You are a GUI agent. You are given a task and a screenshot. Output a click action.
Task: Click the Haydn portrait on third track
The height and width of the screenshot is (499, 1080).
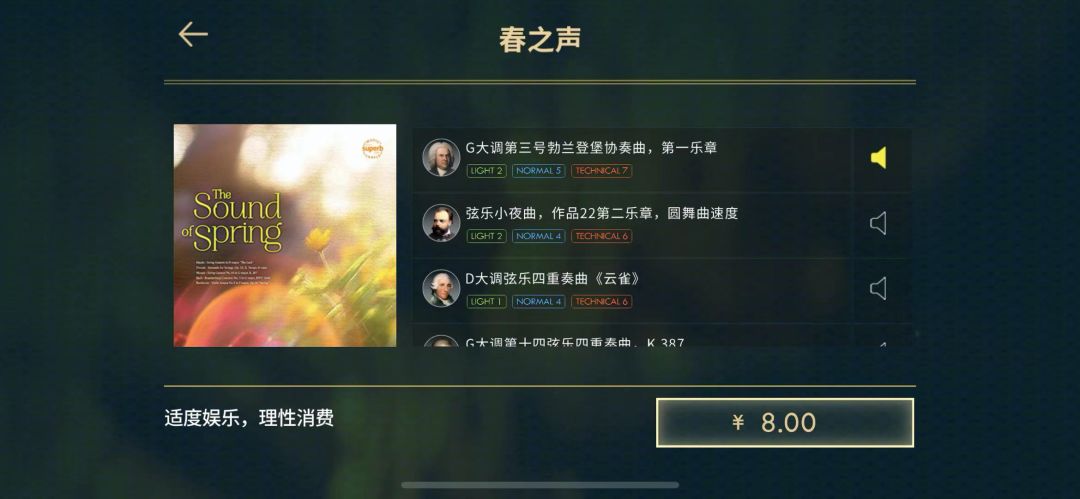coord(441,288)
